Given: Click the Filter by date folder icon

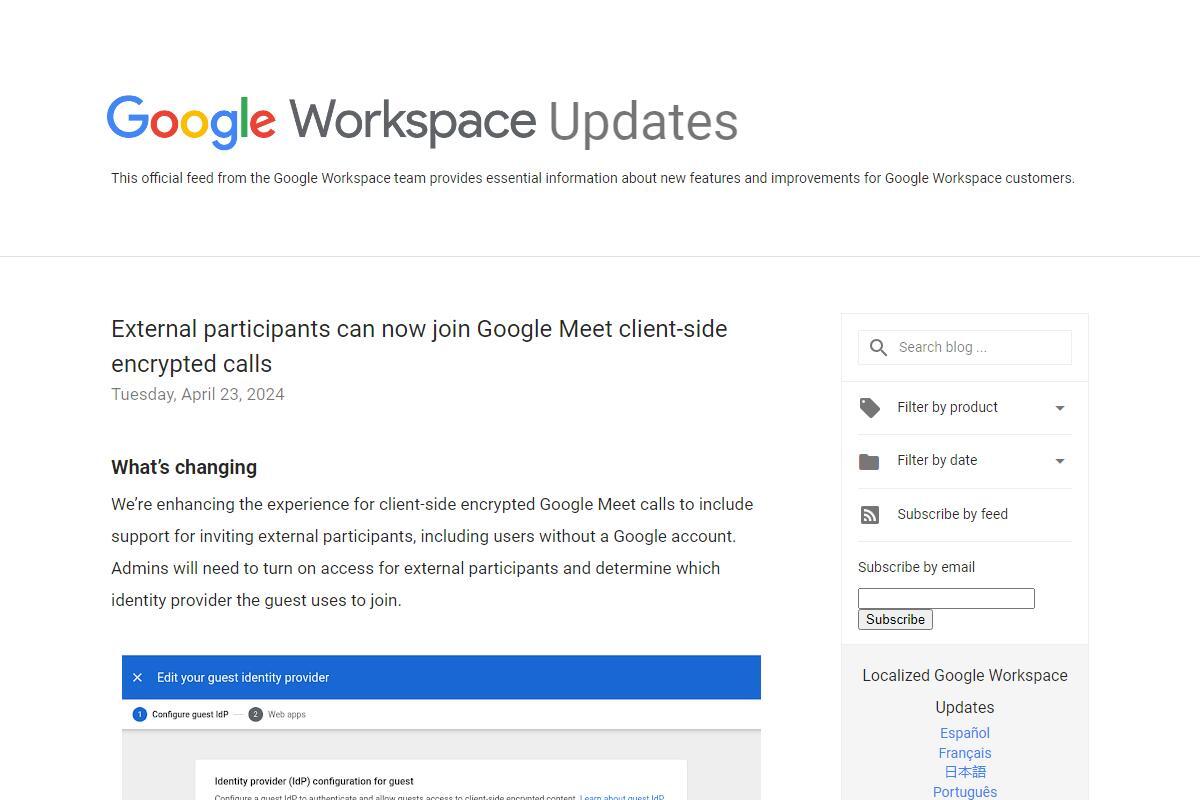Looking at the screenshot, I should coord(869,461).
